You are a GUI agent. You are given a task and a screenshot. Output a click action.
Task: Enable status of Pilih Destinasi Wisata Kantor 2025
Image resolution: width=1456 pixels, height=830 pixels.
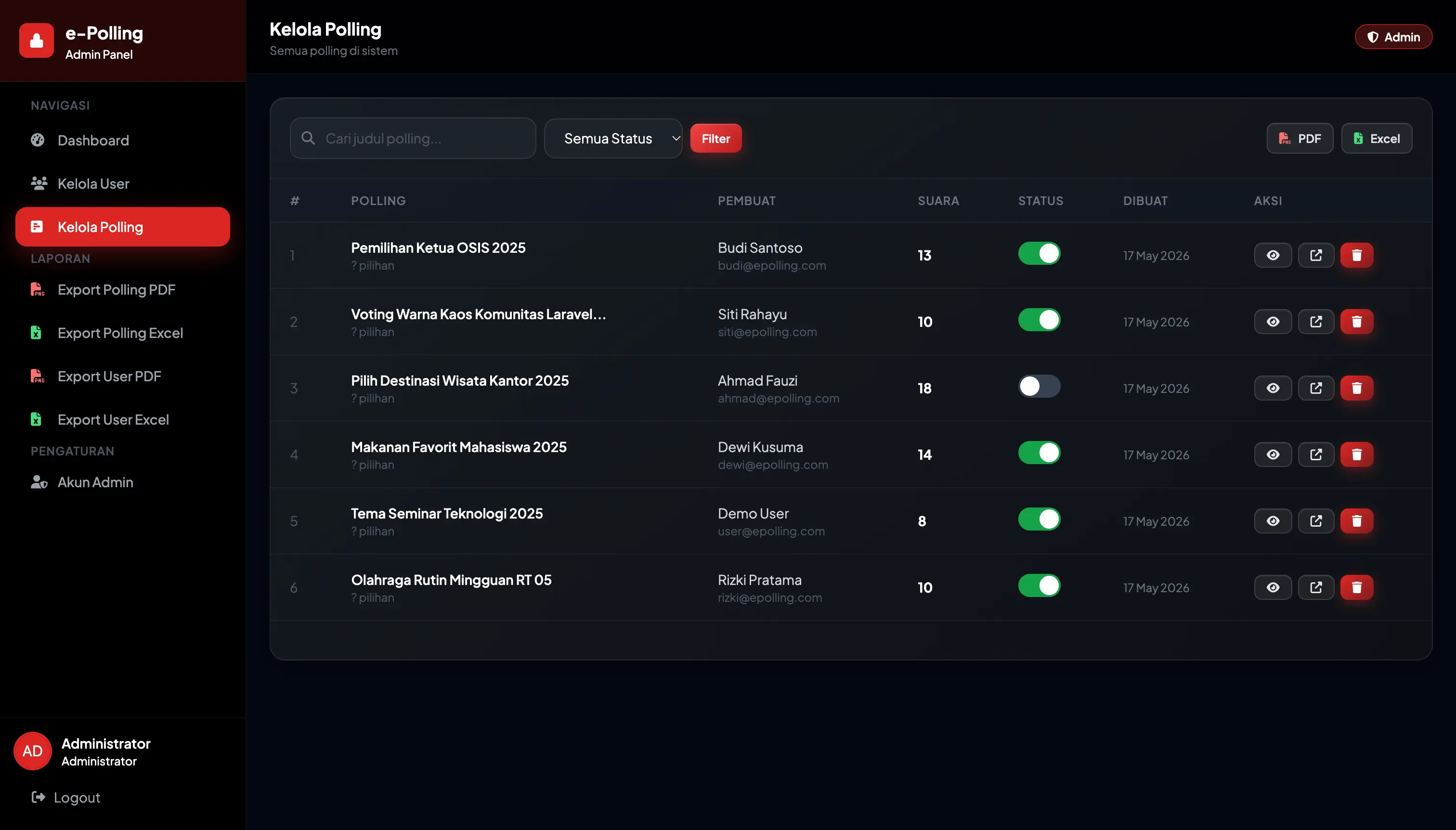[x=1039, y=387]
